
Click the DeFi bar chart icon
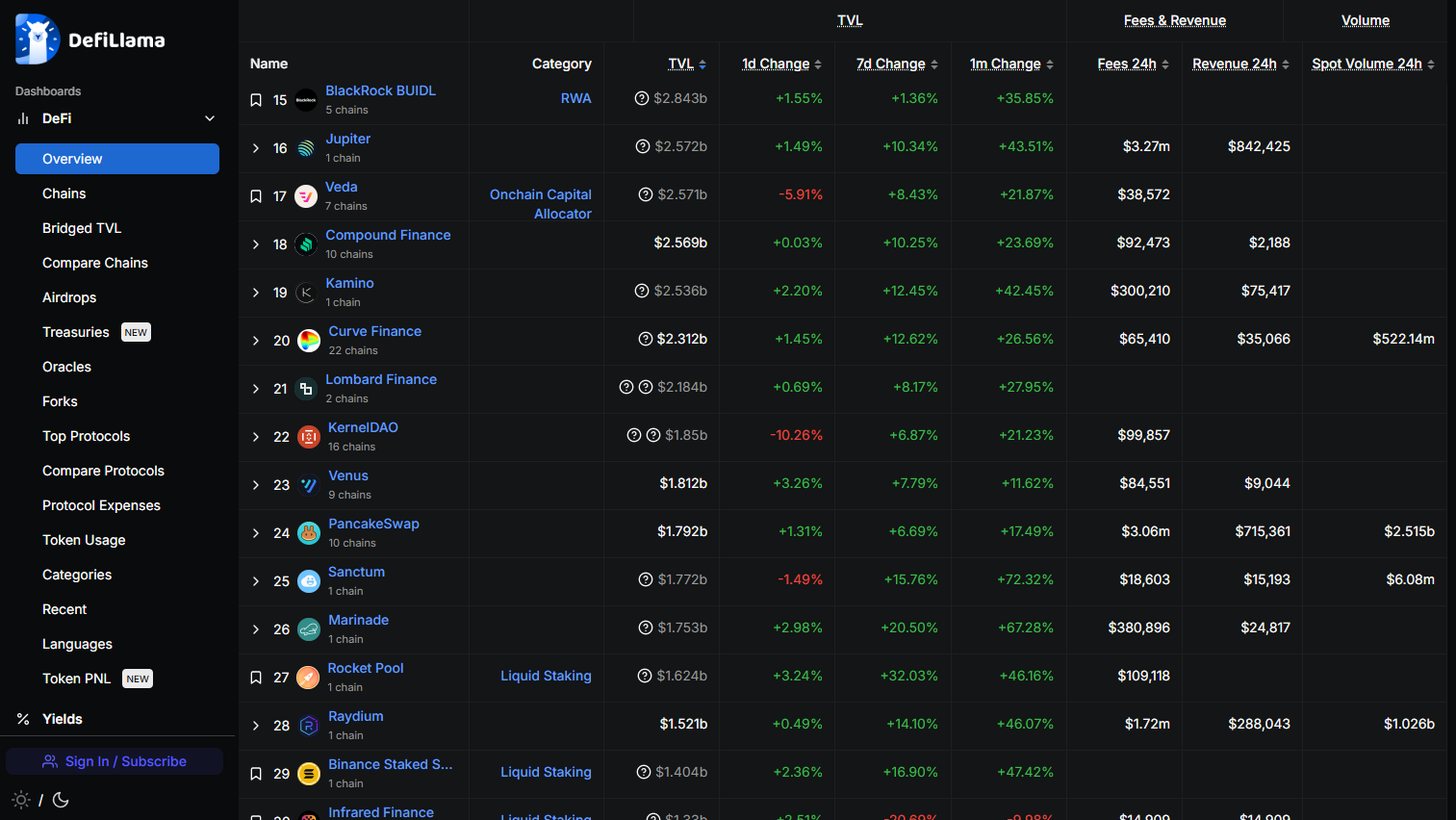(23, 118)
